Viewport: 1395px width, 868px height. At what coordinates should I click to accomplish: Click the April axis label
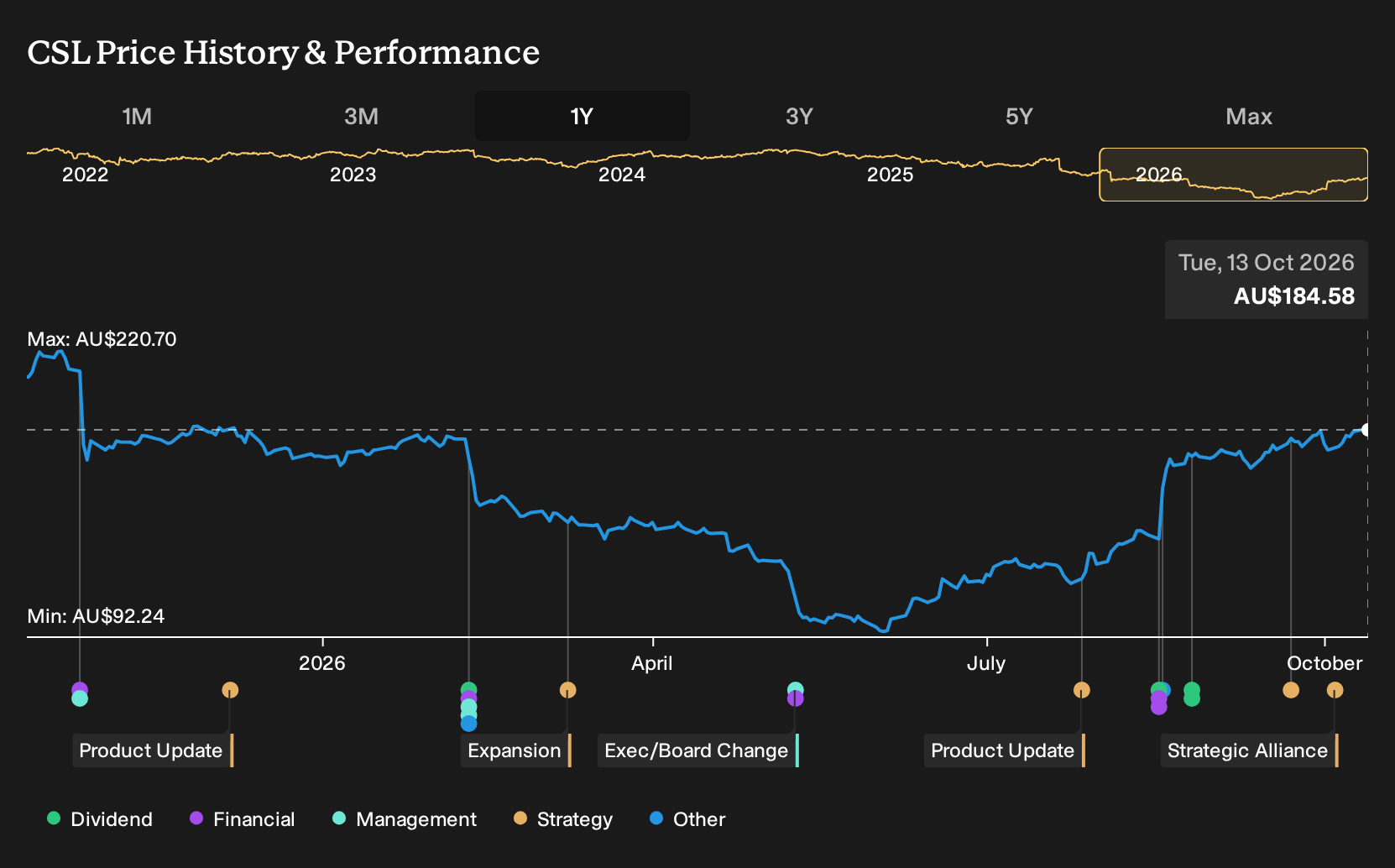pyautogui.click(x=652, y=663)
